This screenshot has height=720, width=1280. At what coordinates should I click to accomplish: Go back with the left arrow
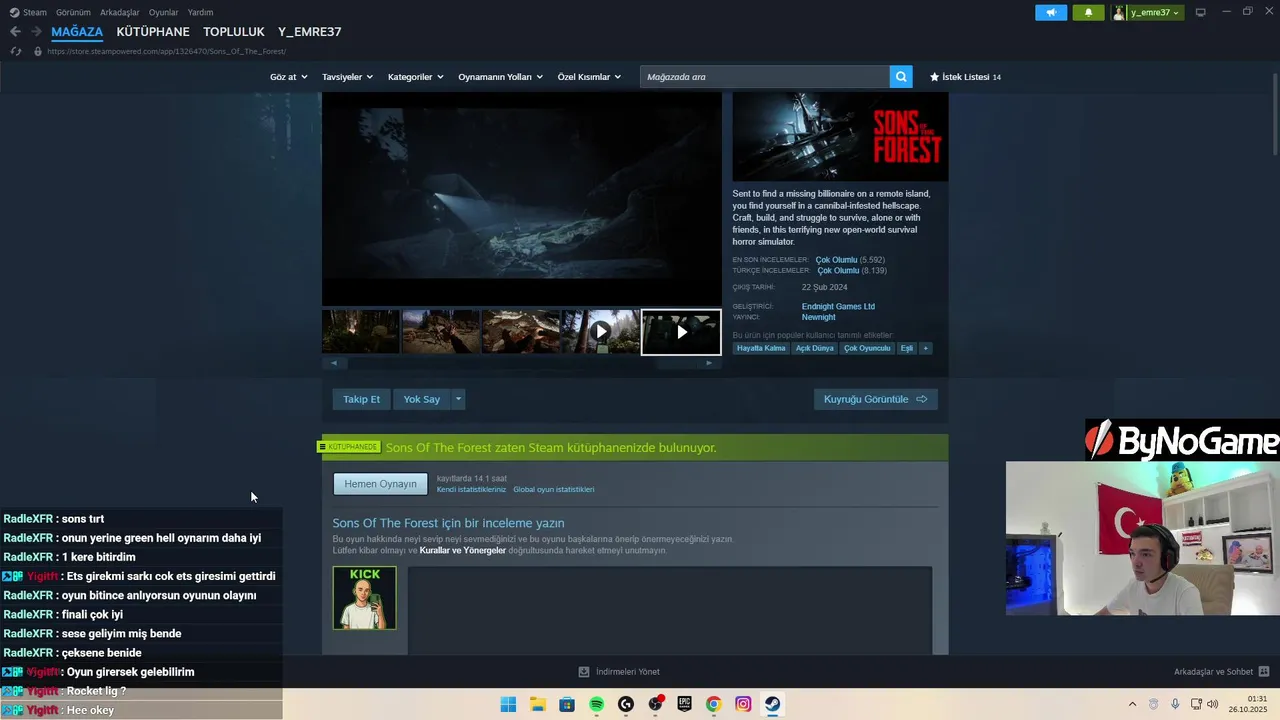point(15,32)
